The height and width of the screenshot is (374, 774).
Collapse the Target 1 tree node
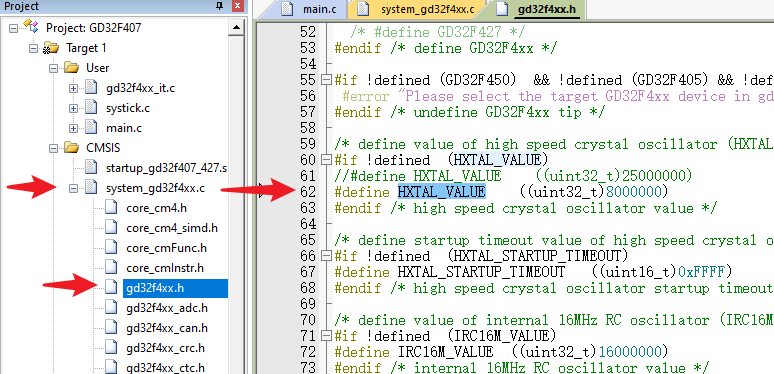tap(33, 48)
